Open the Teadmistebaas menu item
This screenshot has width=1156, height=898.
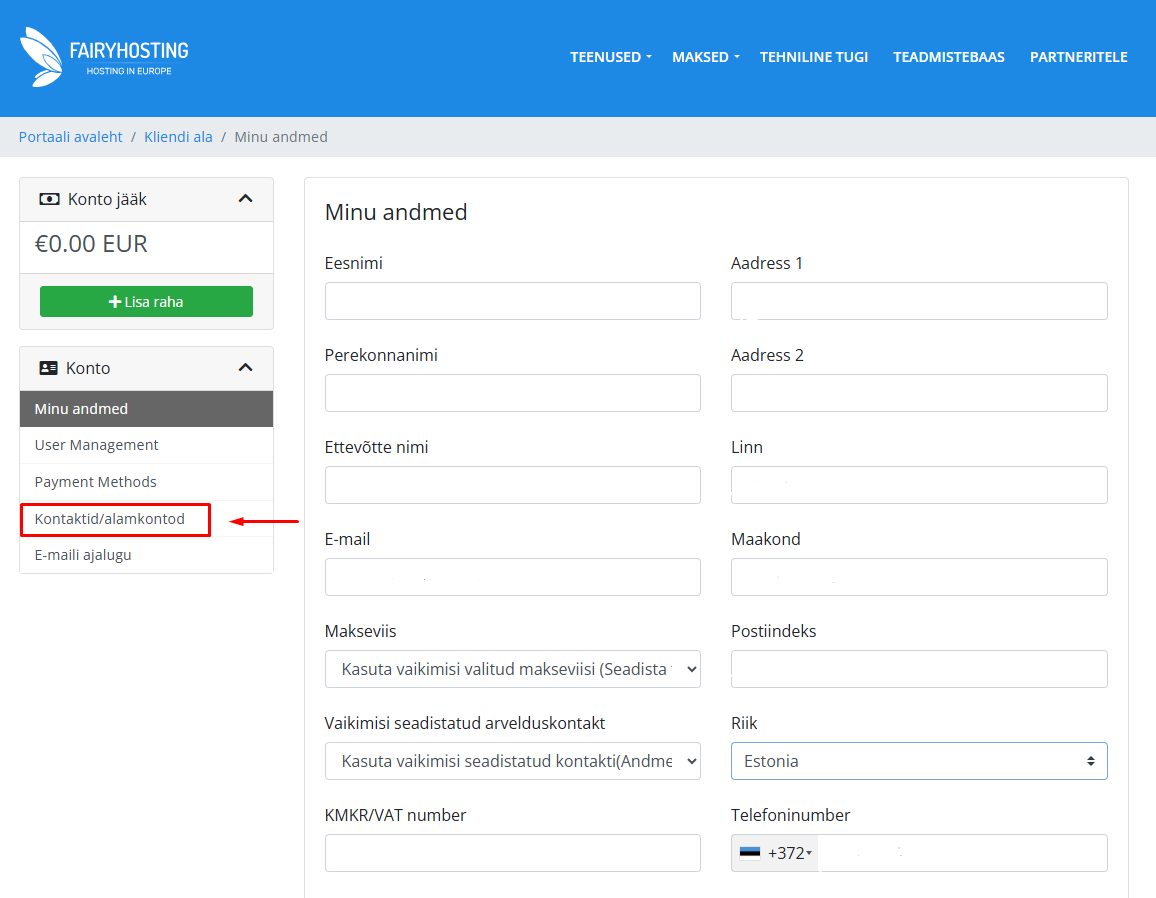click(x=949, y=57)
